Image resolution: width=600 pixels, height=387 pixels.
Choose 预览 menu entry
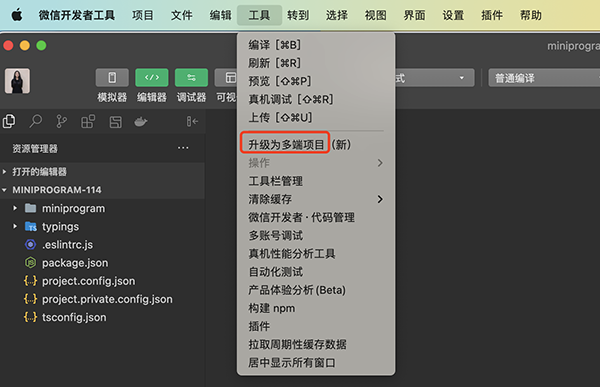pyautogui.click(x=316, y=81)
